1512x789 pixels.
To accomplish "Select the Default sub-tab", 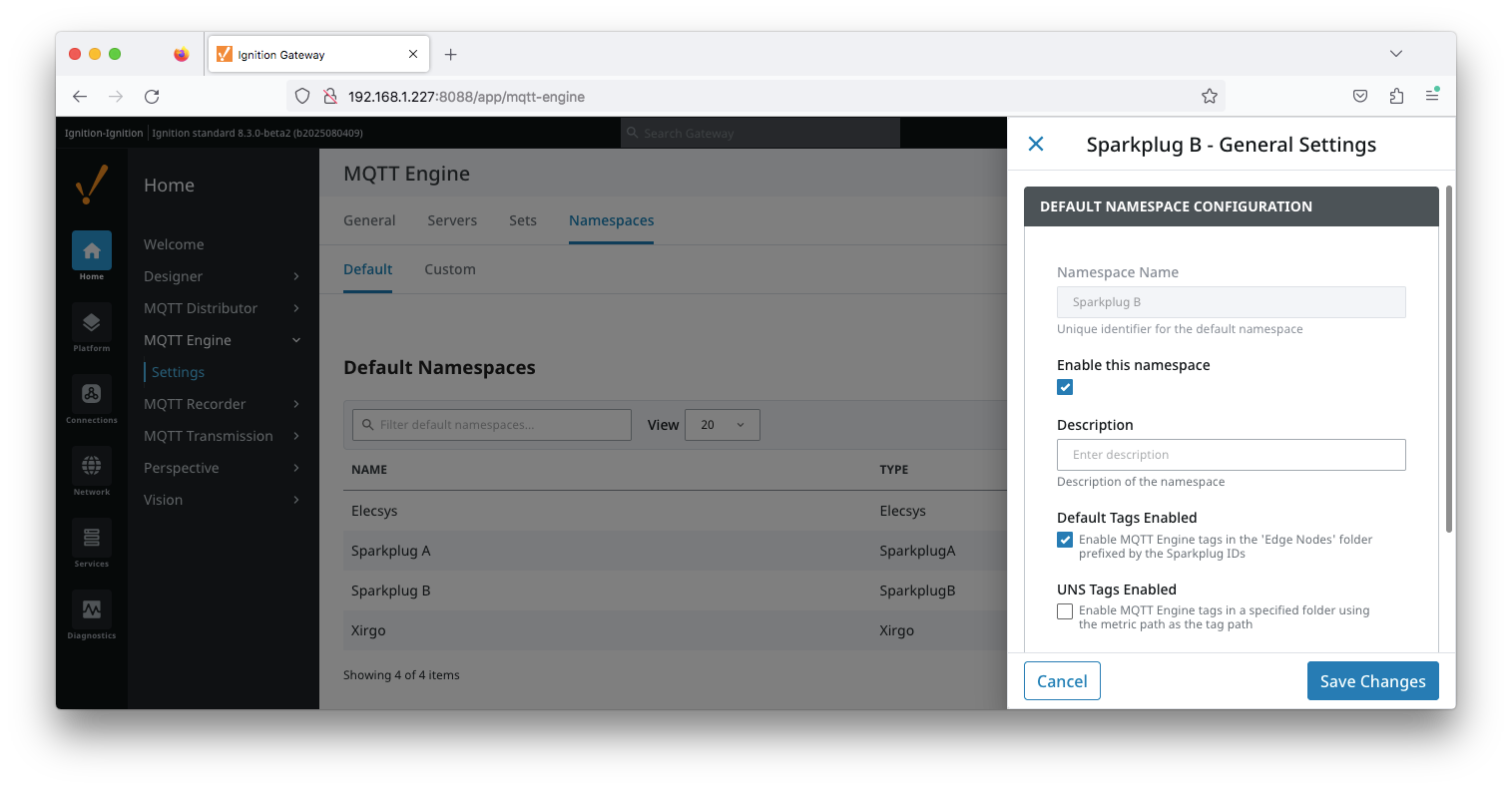I will (x=367, y=269).
